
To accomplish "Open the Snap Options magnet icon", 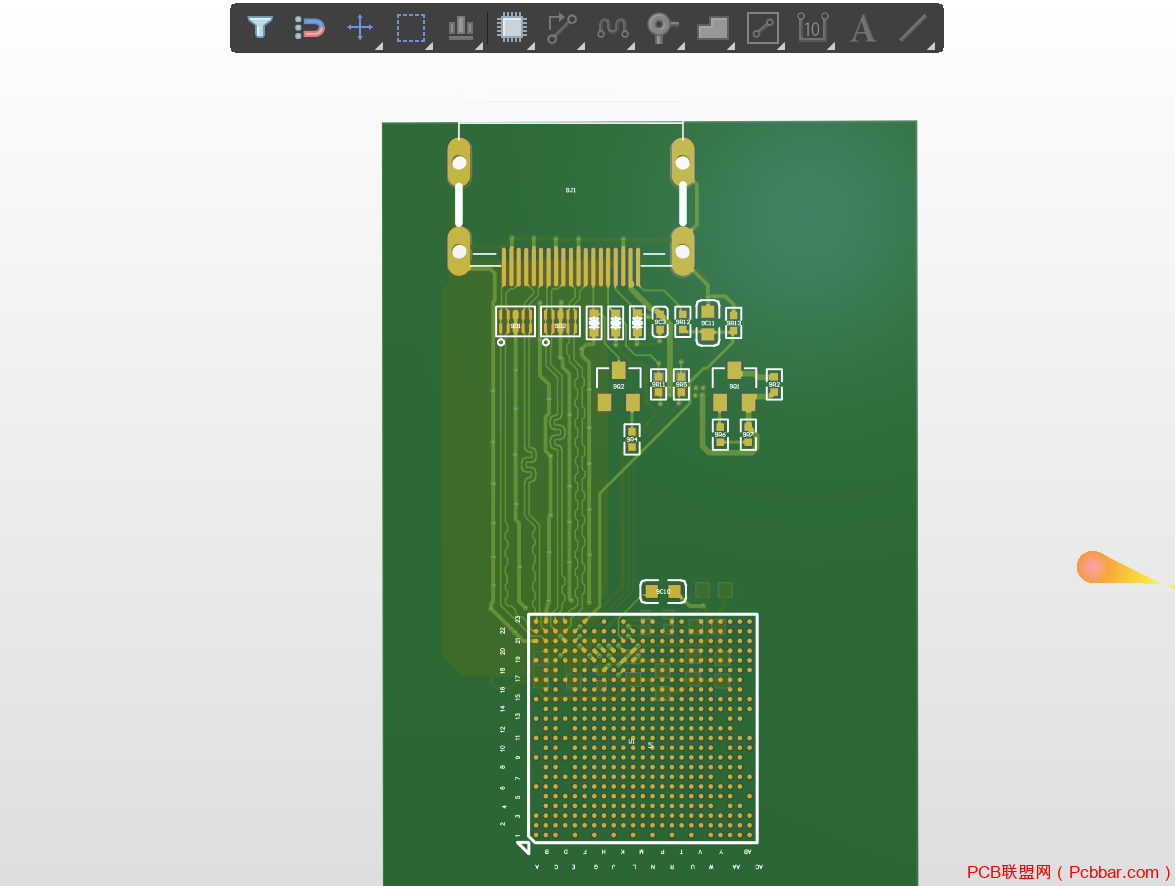I will pos(309,28).
